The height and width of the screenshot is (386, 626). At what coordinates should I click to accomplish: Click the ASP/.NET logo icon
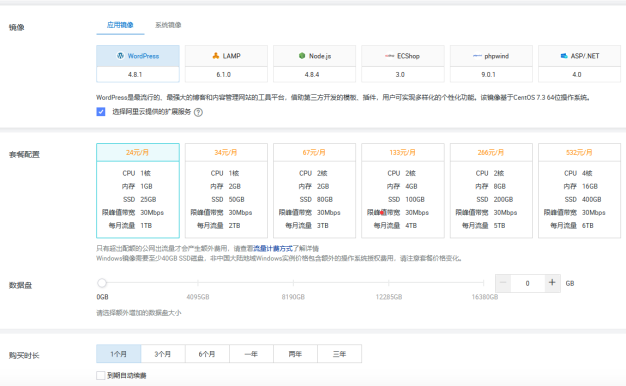coord(564,56)
